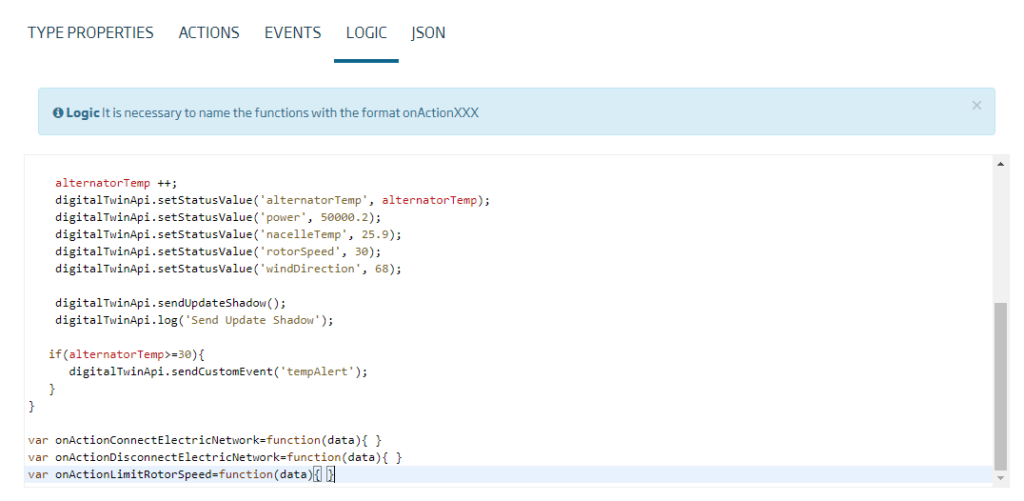Click the info icon beside Logic
The width and height of the screenshot is (1024, 501).
[x=58, y=113]
